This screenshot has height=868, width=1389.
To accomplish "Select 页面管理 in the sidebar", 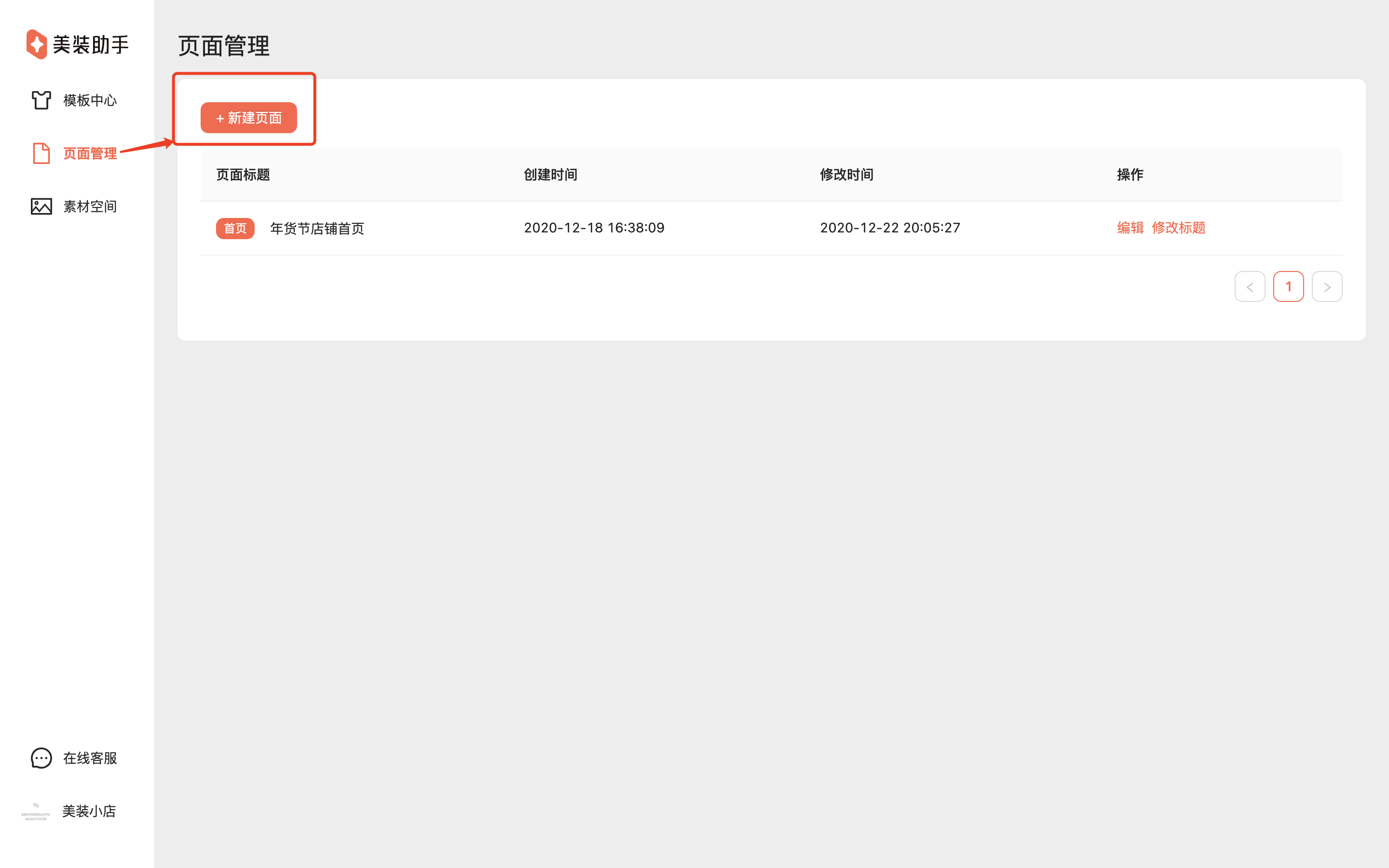I will pyautogui.click(x=90, y=153).
